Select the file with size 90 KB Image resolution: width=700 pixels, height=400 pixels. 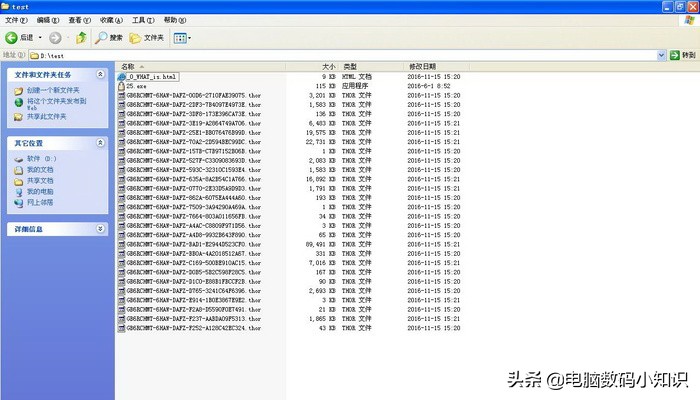tap(193, 282)
